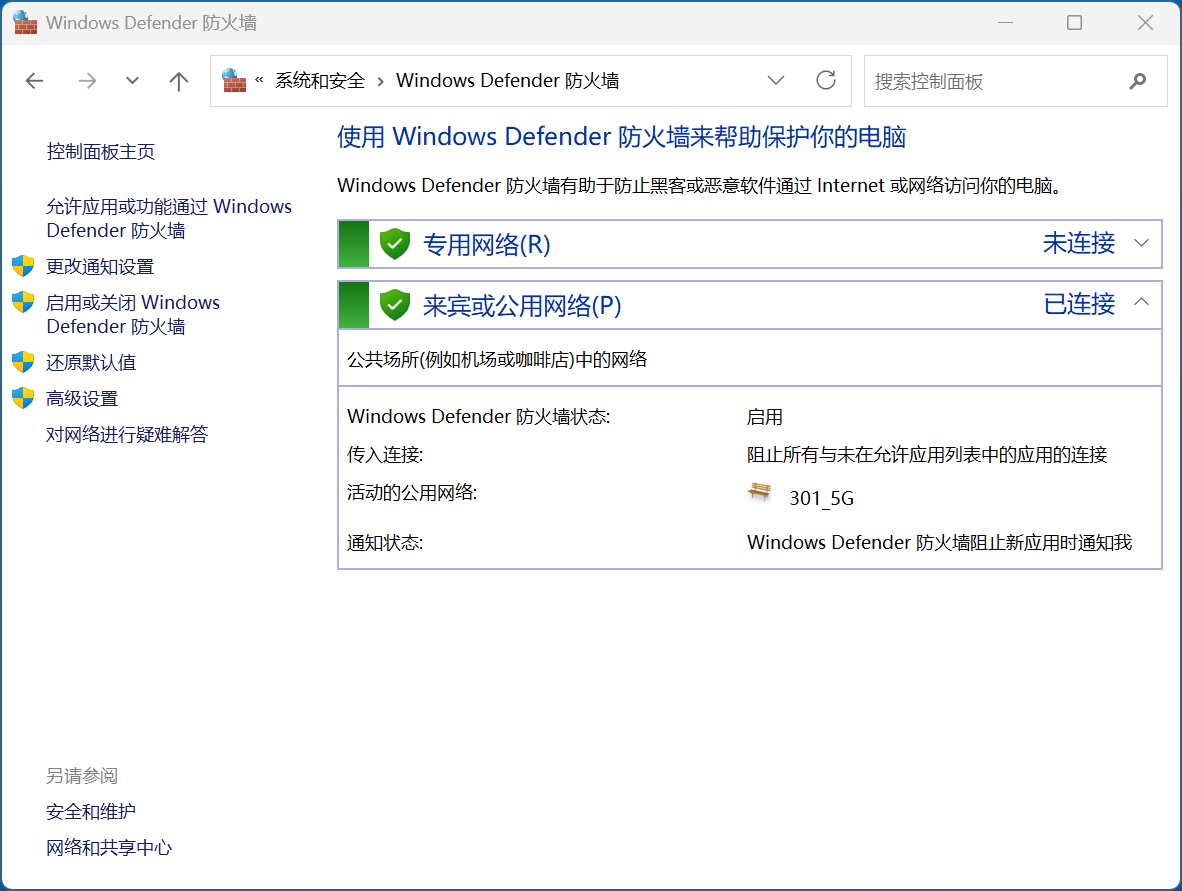Maximize the firewall window
This screenshot has width=1182, height=891.
pos(1074,23)
